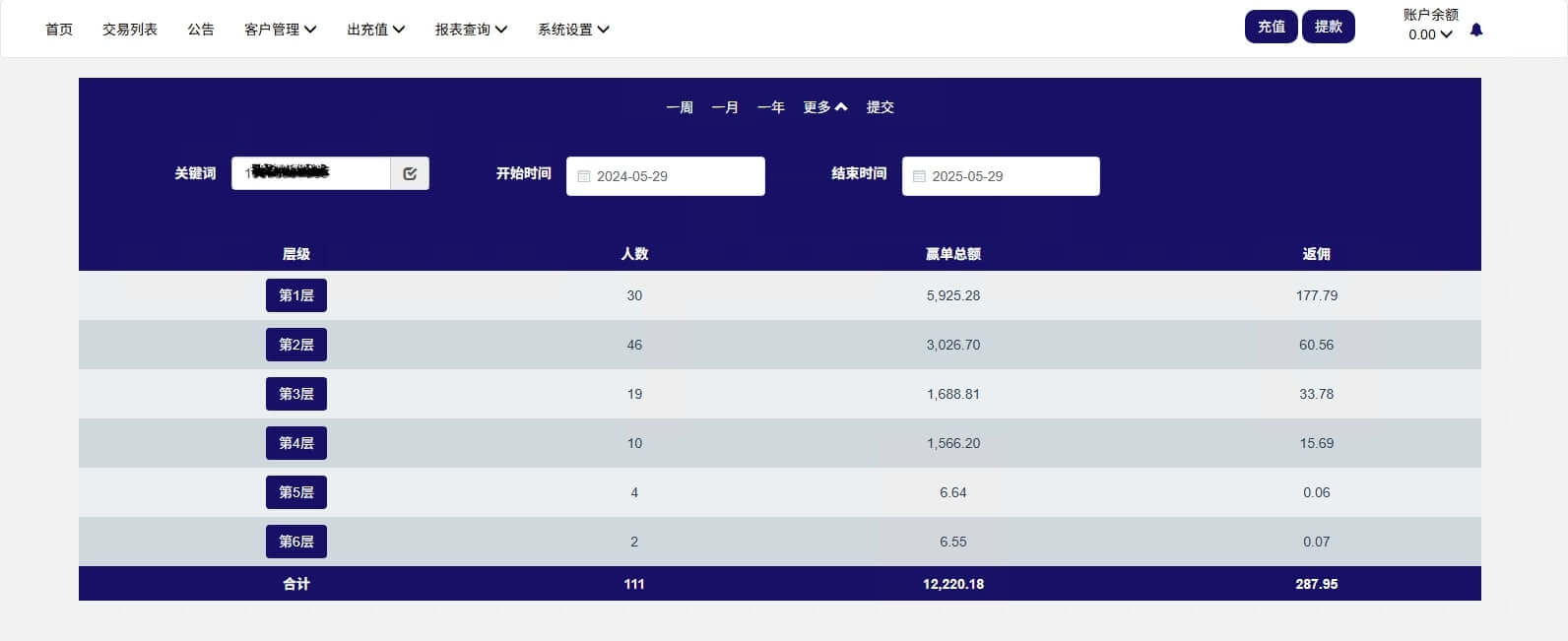Click the start date calendar icon
Image resolution: width=1568 pixels, height=641 pixels.
click(583, 176)
